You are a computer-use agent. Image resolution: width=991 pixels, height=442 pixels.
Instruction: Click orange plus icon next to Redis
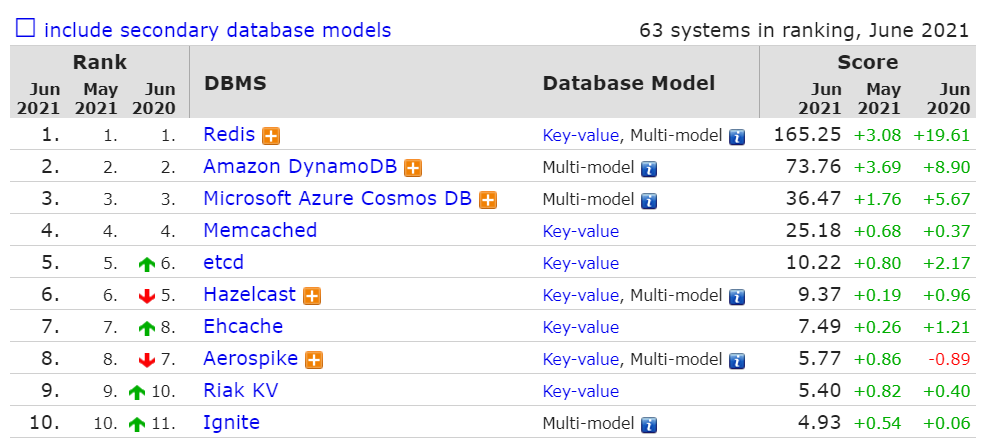(x=271, y=136)
